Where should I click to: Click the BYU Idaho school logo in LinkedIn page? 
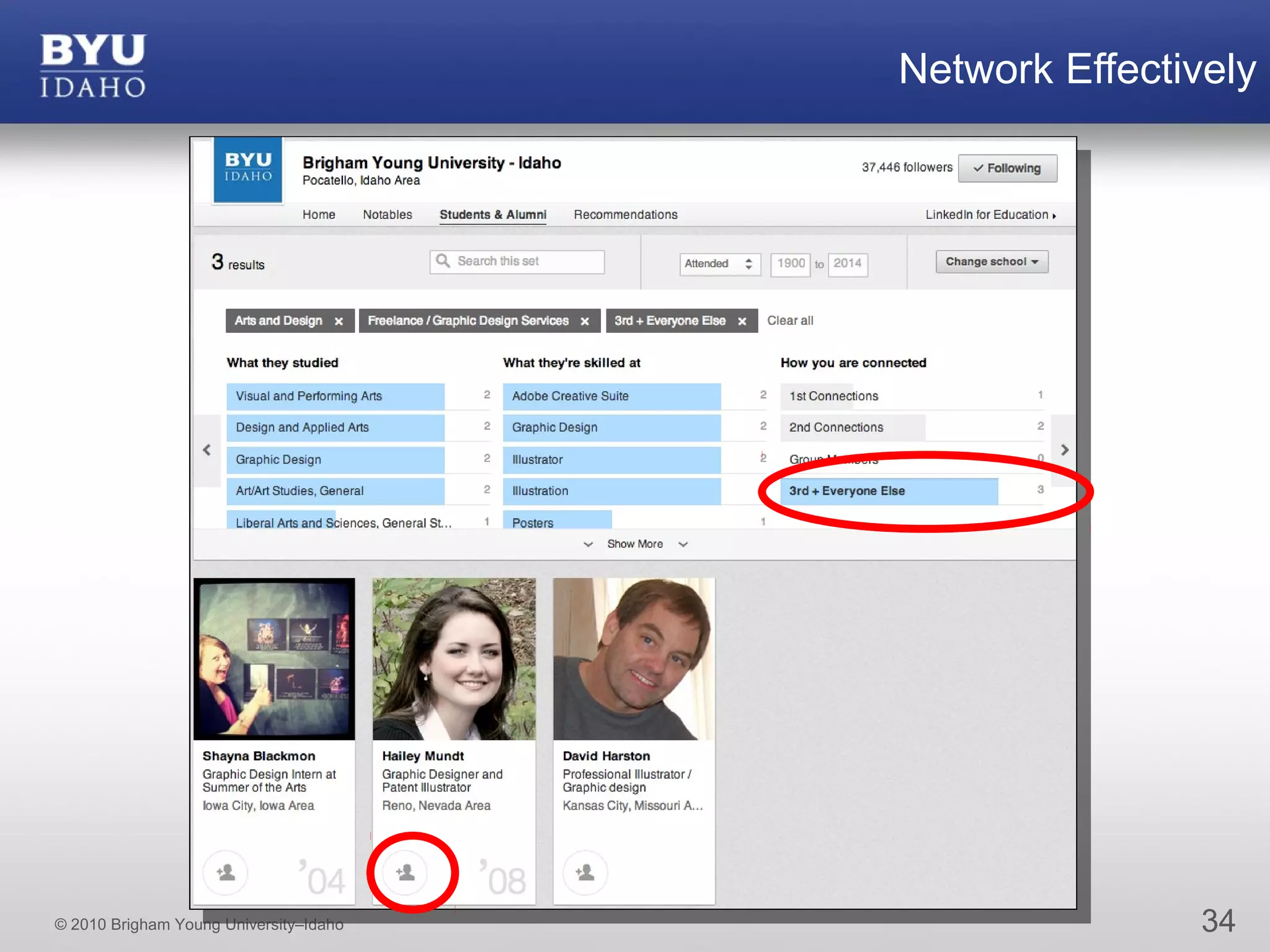[247, 170]
